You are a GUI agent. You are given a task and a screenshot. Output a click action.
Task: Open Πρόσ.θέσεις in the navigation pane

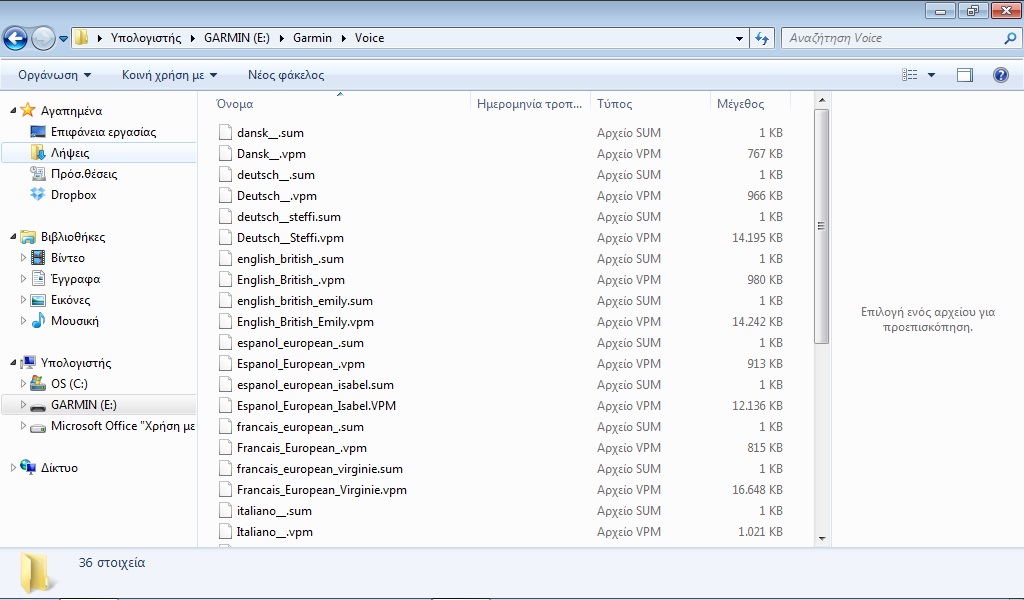coord(84,174)
